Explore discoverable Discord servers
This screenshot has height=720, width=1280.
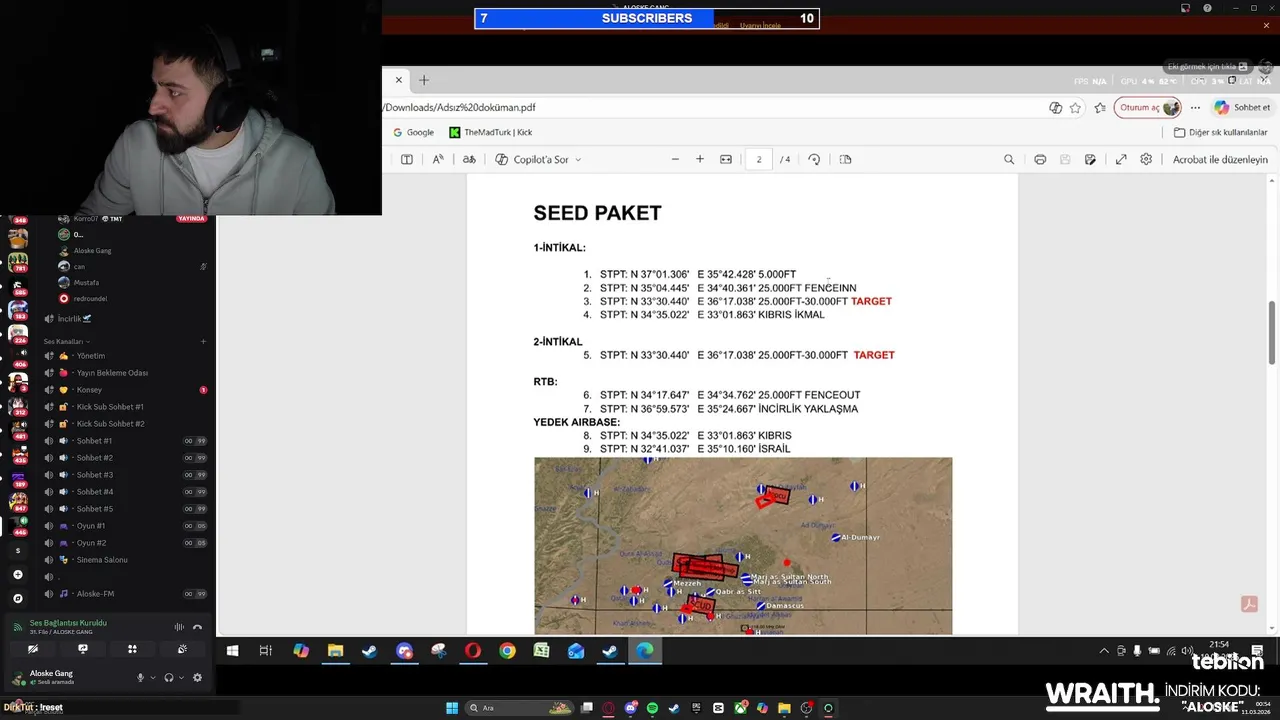click(17, 598)
